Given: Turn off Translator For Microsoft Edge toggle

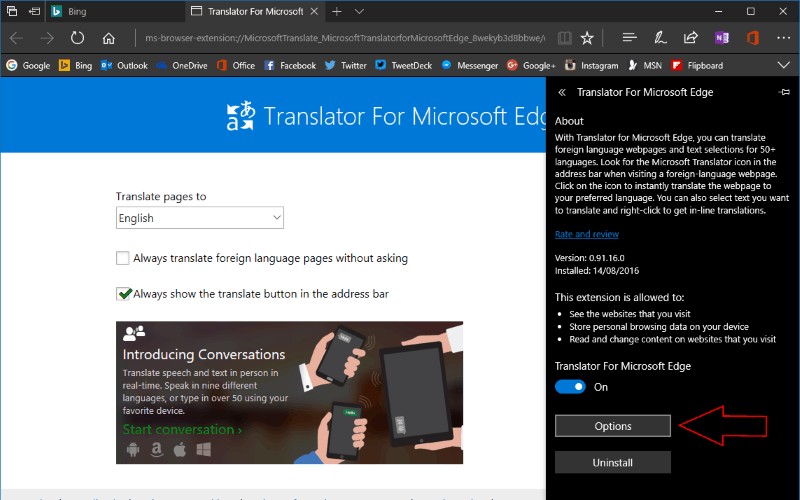Looking at the screenshot, I should pos(570,387).
